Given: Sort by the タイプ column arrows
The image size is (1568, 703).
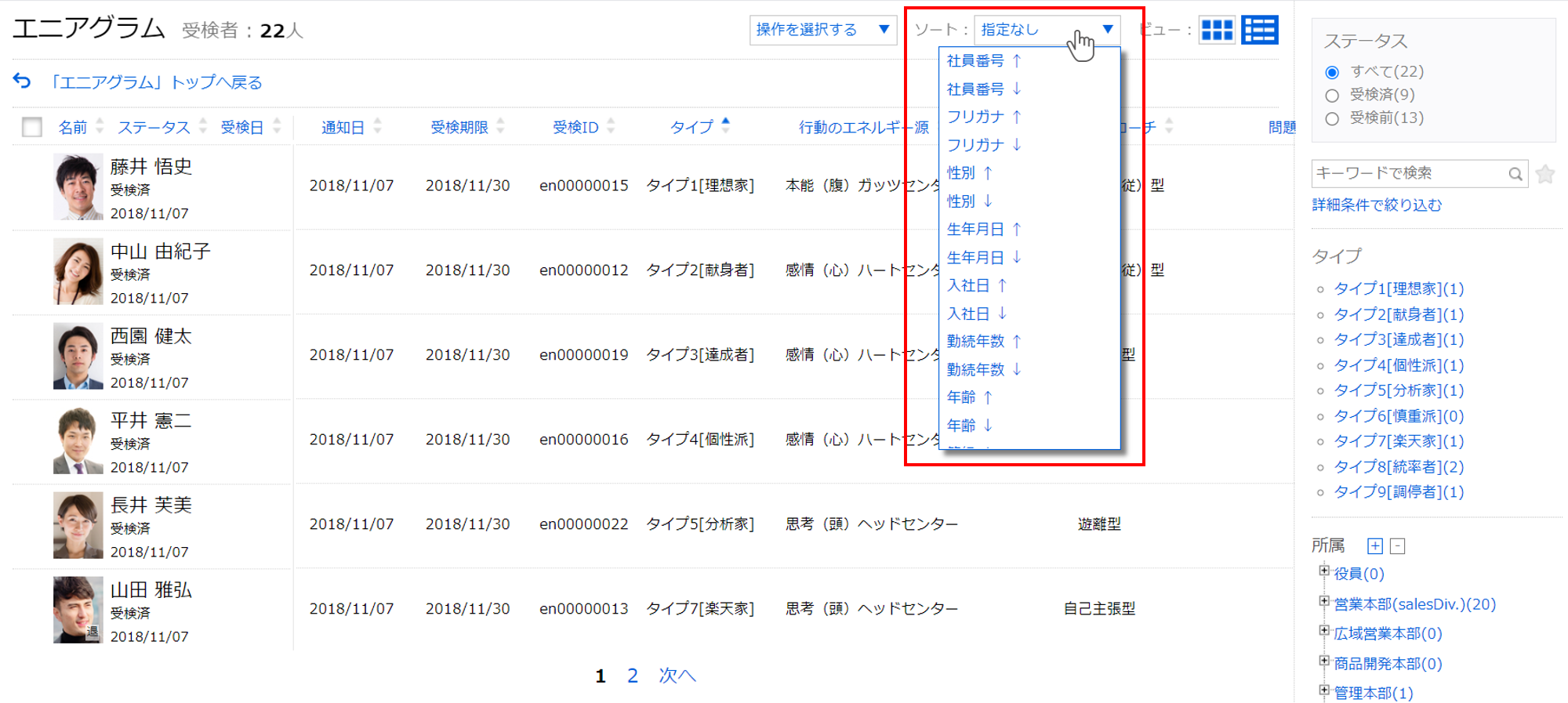Looking at the screenshot, I should pos(725,125).
